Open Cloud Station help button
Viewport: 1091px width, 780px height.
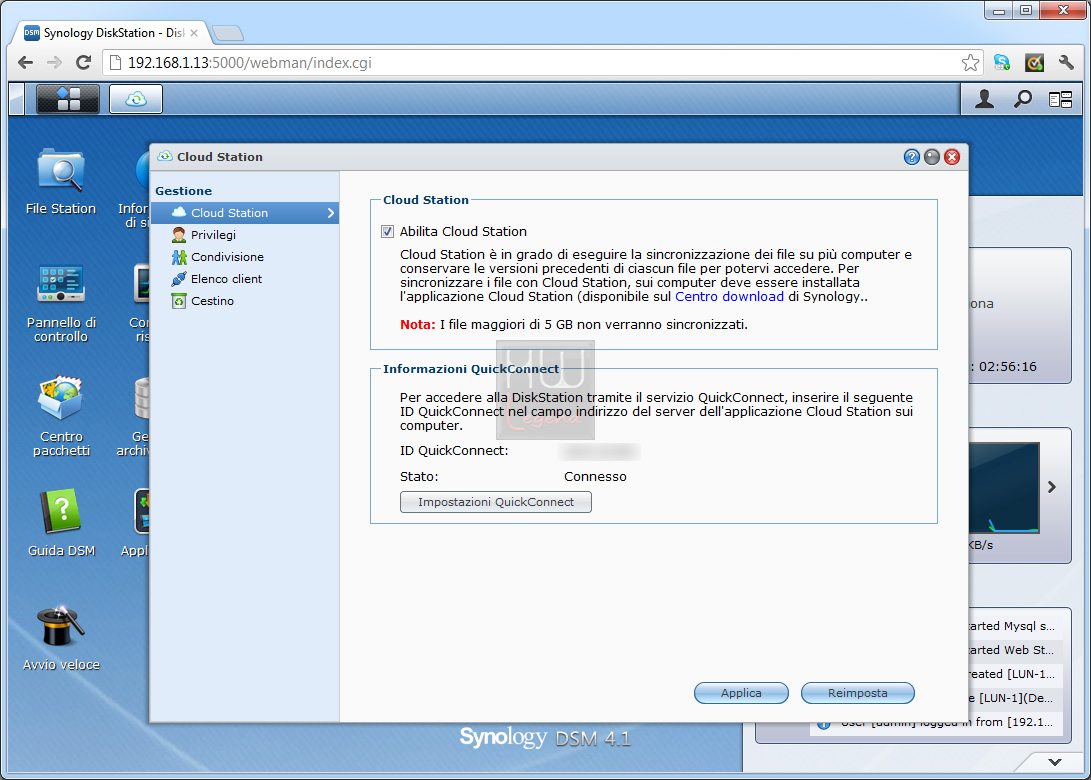click(911, 157)
